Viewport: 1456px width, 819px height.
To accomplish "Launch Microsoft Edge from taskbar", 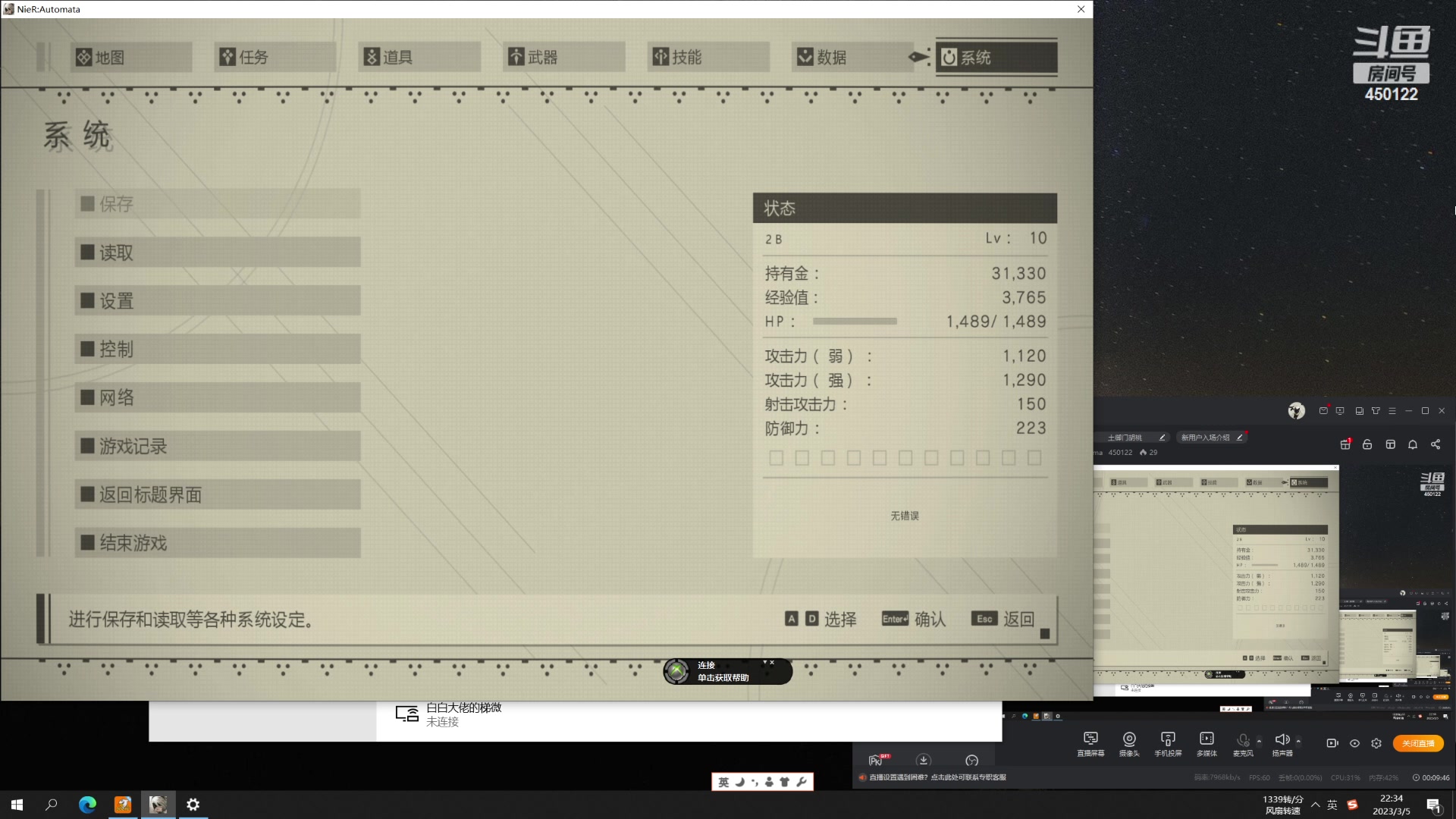I will point(87,805).
